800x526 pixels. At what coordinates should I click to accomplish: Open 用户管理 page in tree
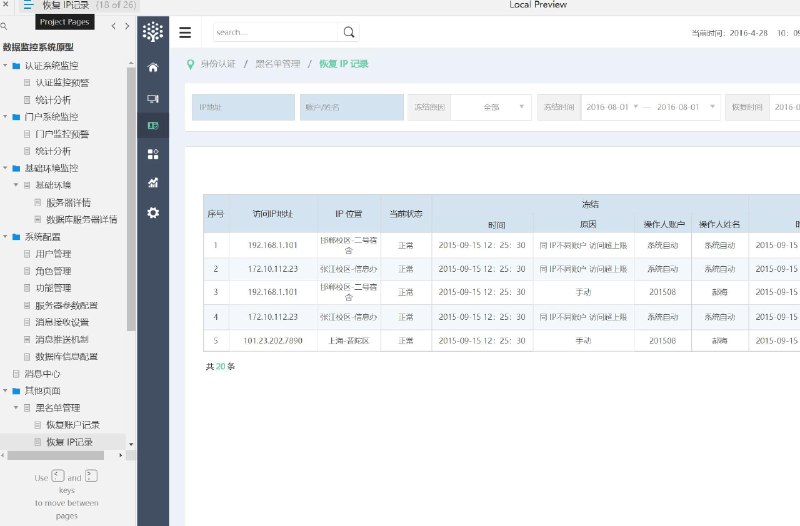pos(53,254)
